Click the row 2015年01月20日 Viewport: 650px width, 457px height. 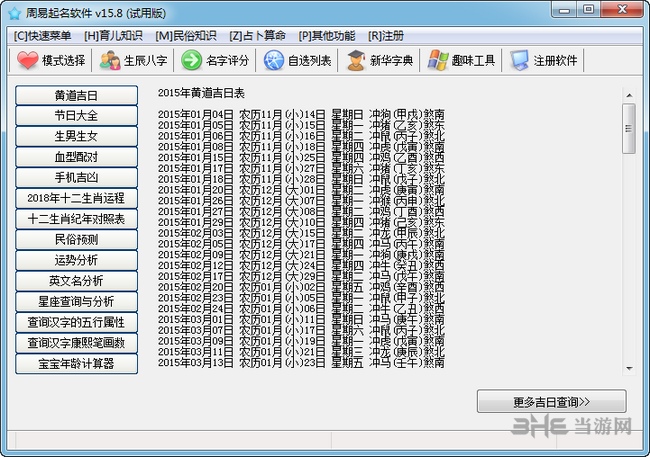coord(301,190)
